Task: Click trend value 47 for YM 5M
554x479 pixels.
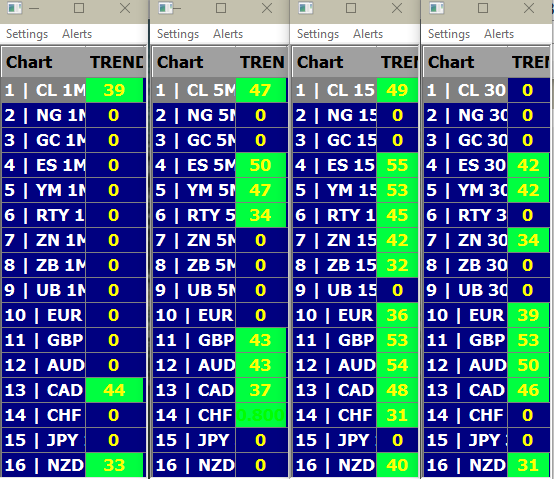Action: tap(261, 190)
